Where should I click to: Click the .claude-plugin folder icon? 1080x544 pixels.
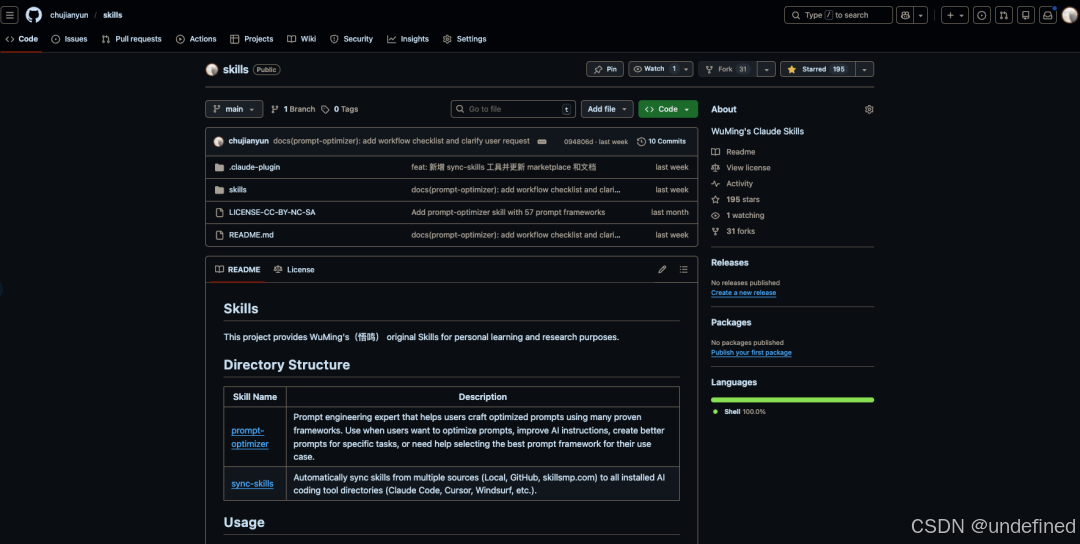219,167
